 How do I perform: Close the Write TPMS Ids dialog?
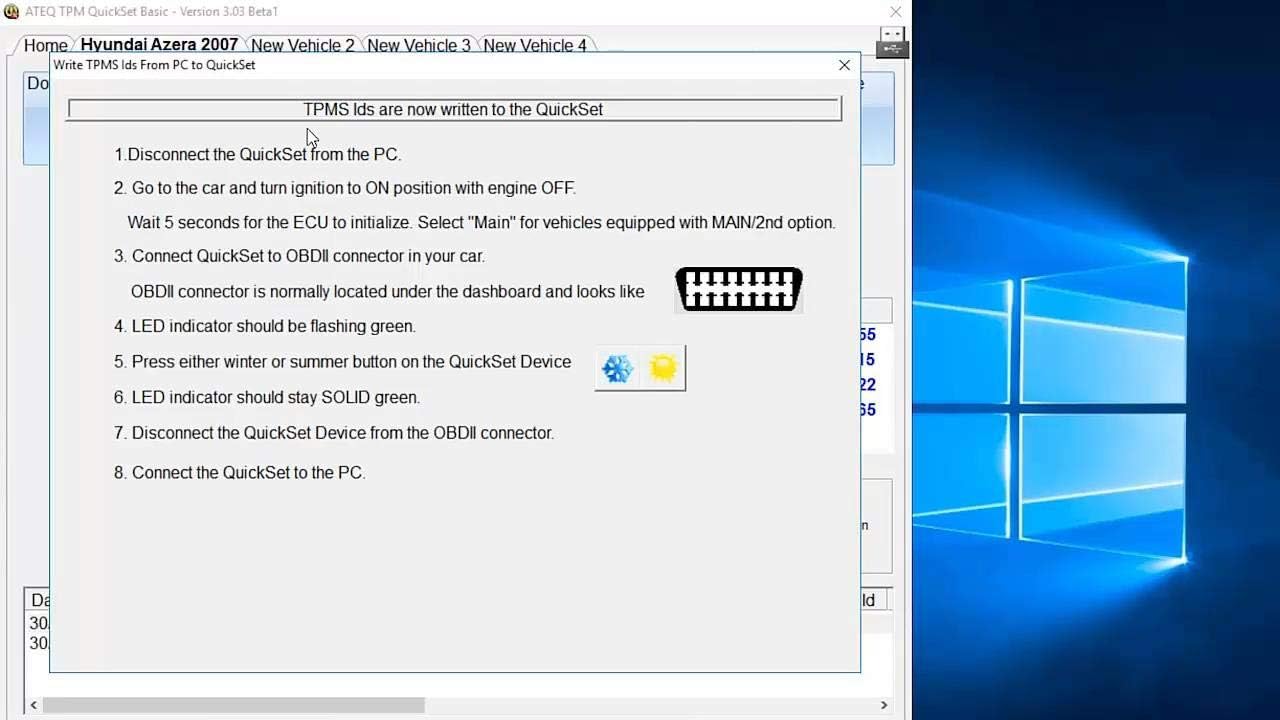844,65
